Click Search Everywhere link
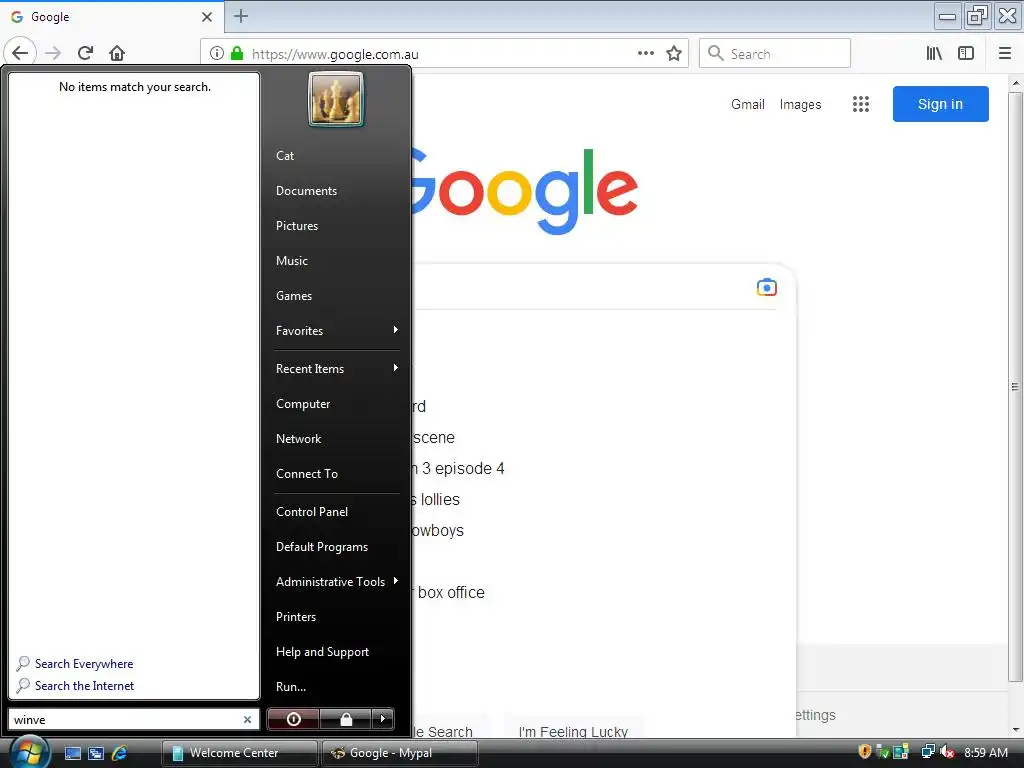Screen dimensions: 1024x768 pos(84,664)
